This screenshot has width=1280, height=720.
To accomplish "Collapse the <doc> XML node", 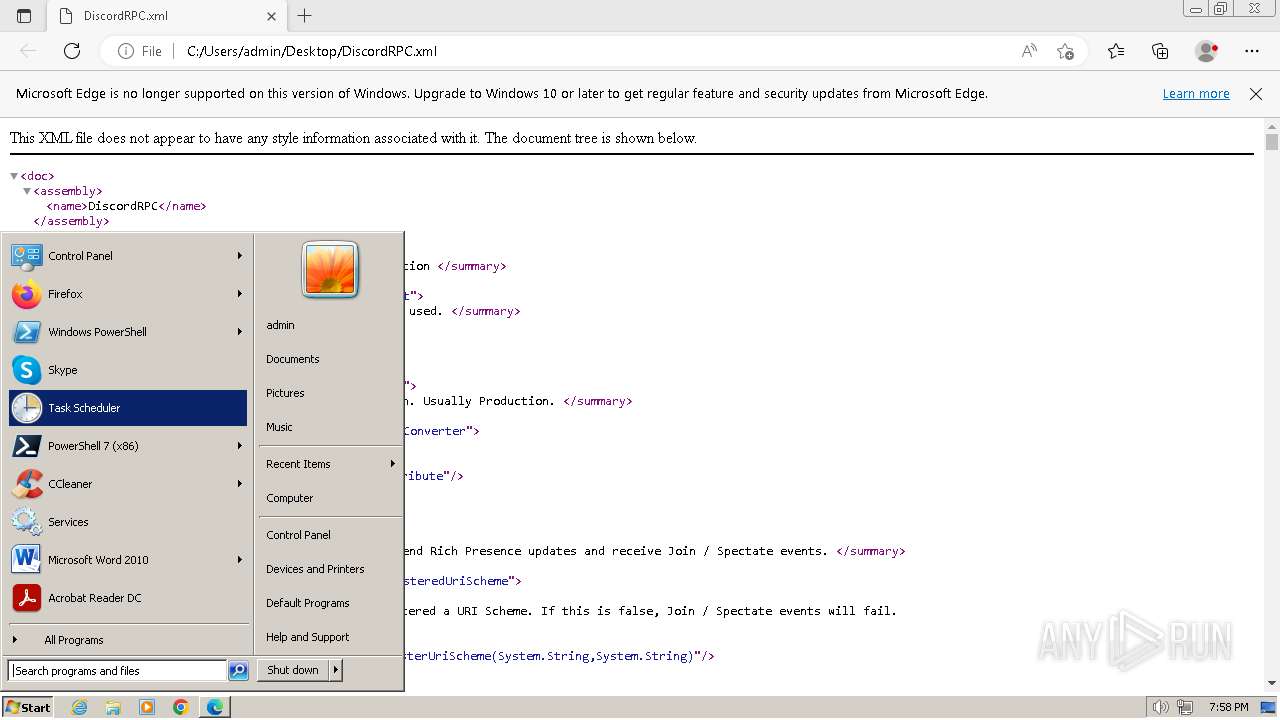I will click(x=14, y=176).
